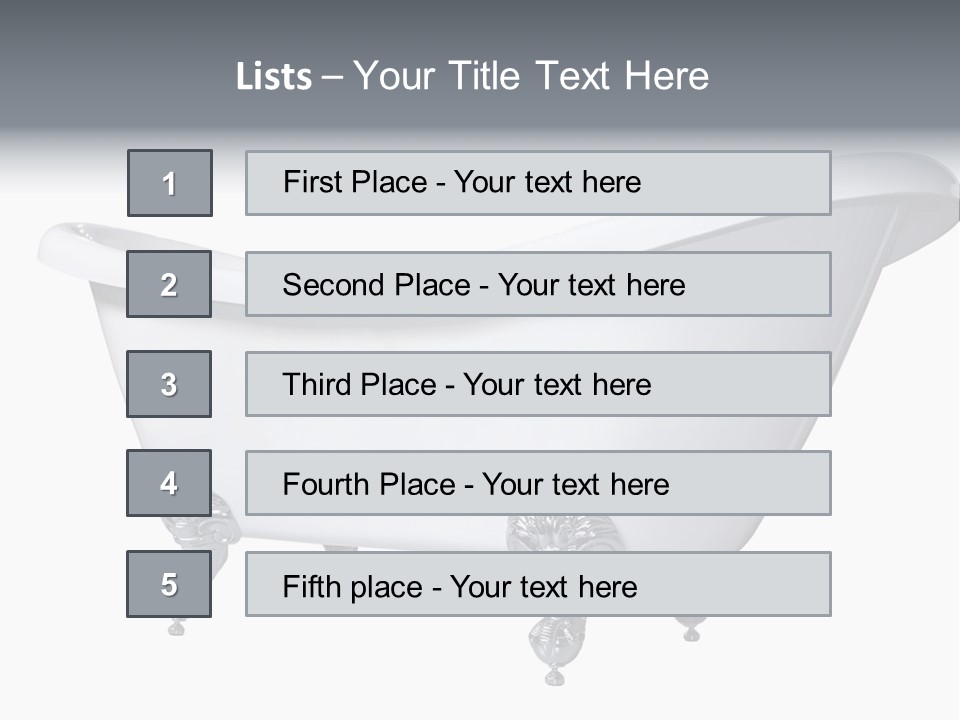The height and width of the screenshot is (720, 960).
Task: Select the "Second Place" text bar
Action: [x=538, y=284]
